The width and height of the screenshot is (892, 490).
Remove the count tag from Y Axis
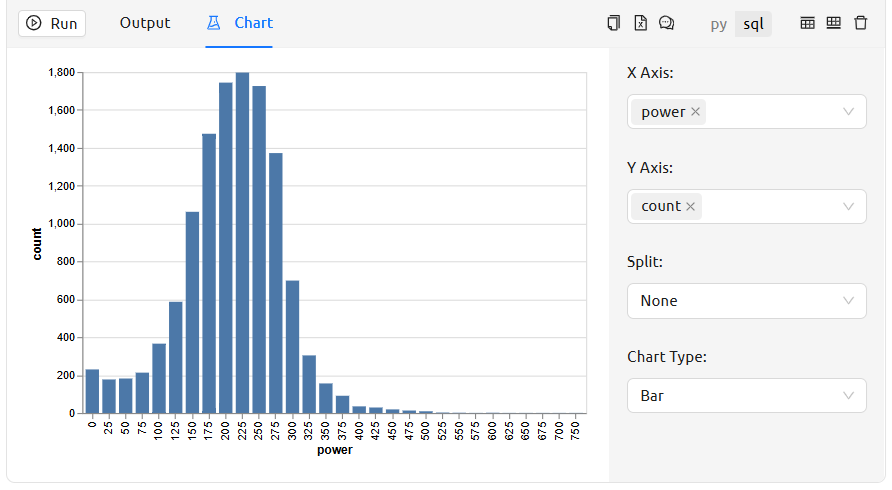[690, 206]
